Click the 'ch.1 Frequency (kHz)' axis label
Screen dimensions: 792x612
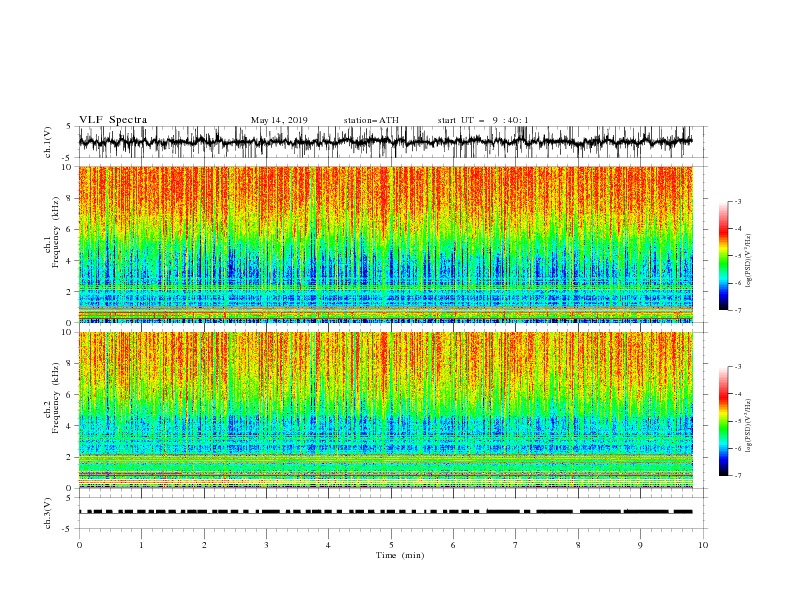coord(52,232)
